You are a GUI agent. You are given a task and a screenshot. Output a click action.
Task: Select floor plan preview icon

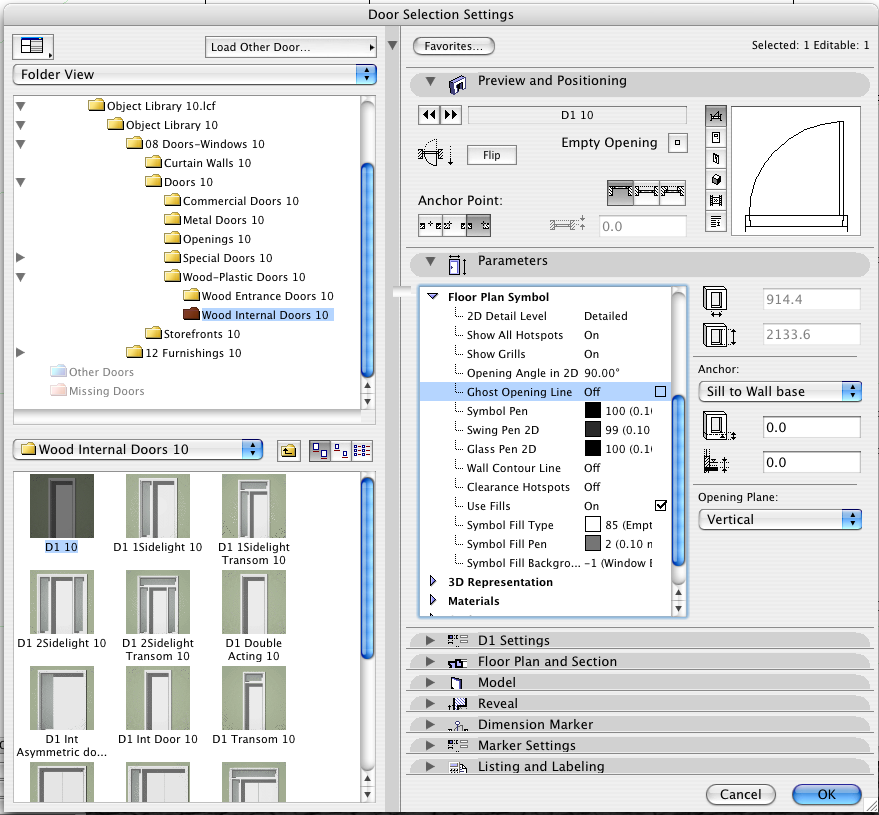click(716, 116)
